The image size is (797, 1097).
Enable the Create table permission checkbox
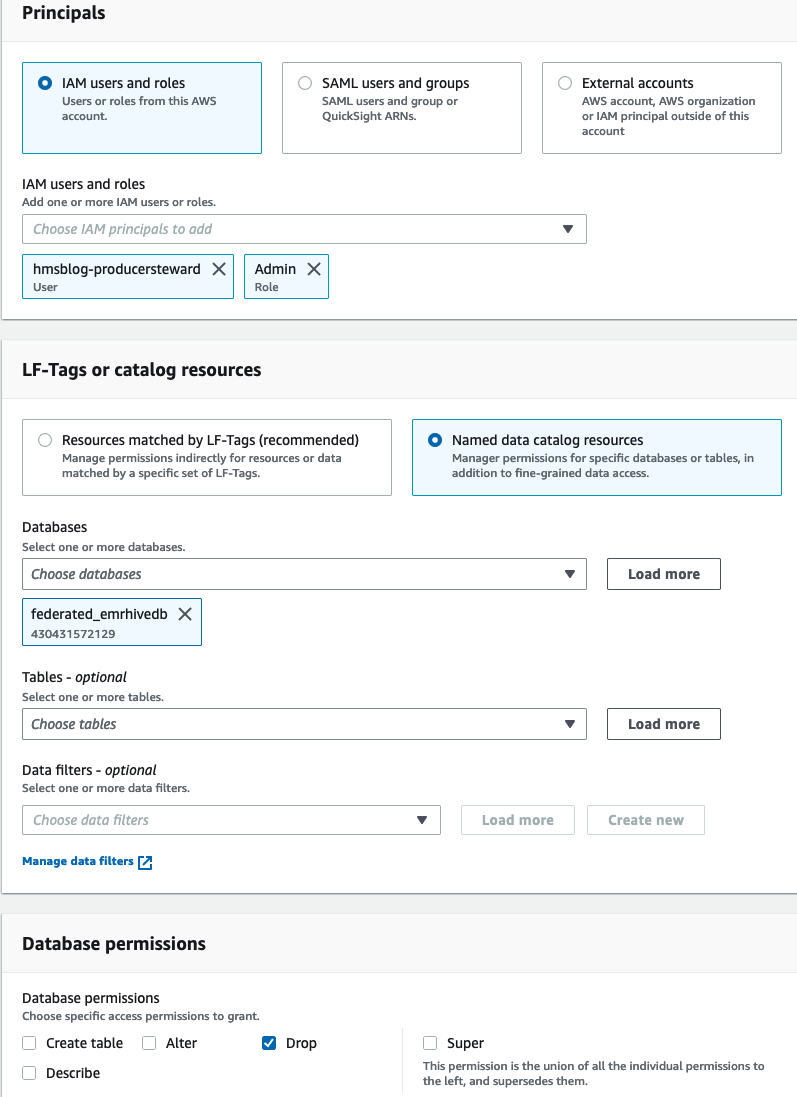pos(29,1043)
